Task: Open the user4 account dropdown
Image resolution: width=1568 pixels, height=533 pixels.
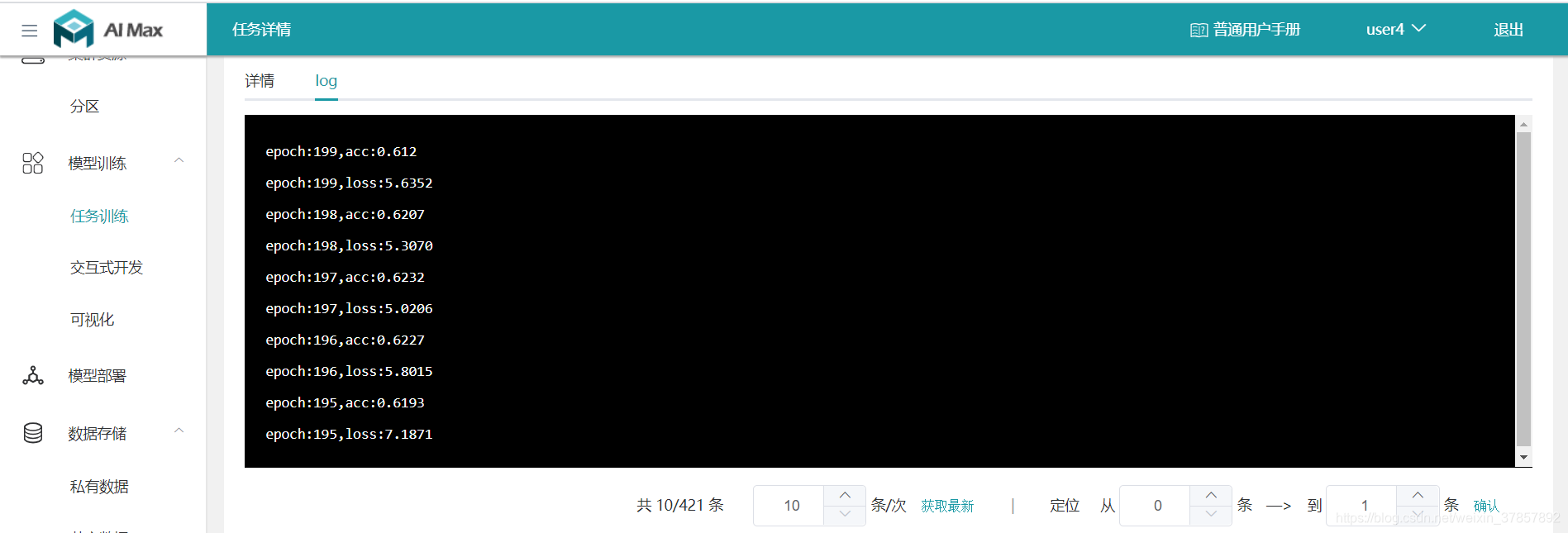Action: [x=1395, y=29]
